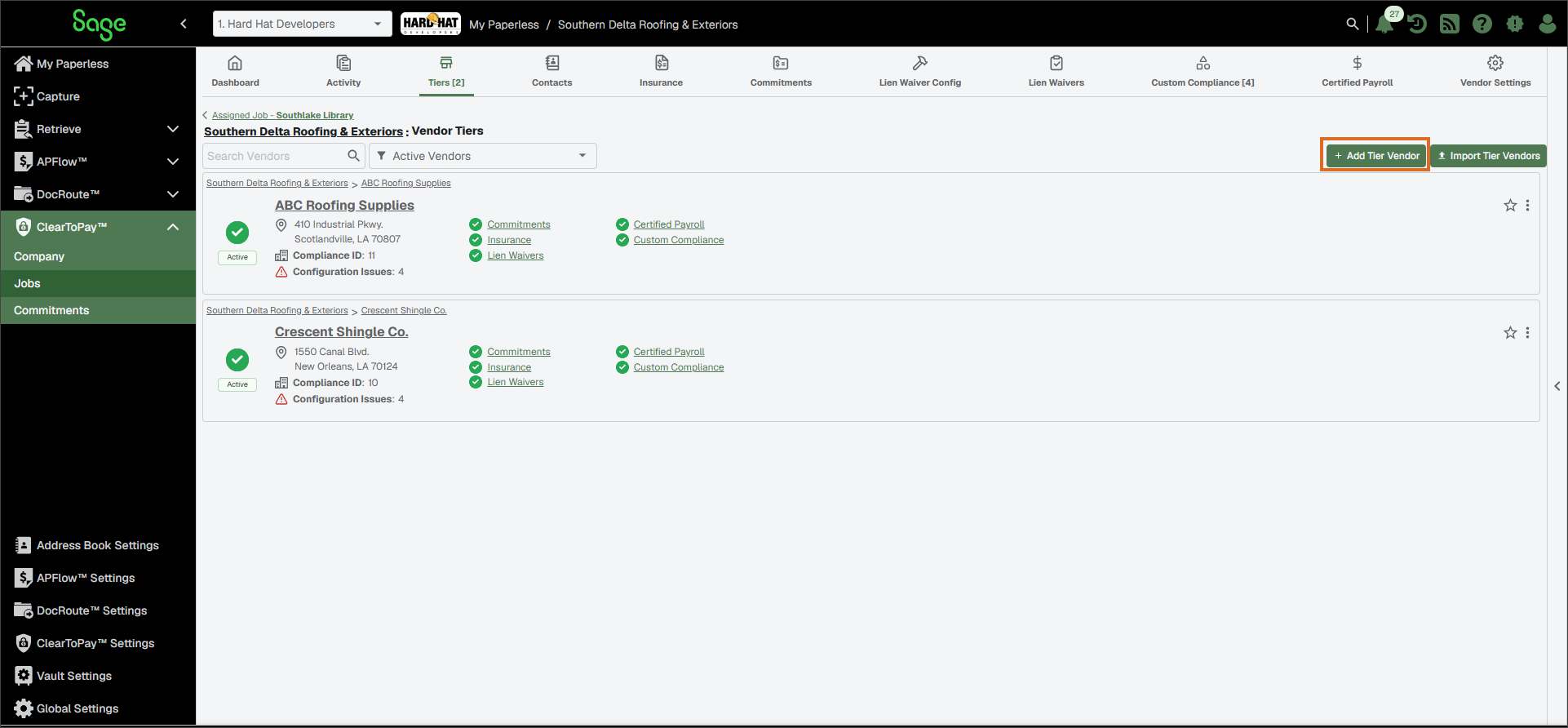The image size is (1568, 728).
Task: Click Crescent Shingle configuration issues warning icon
Action: [x=281, y=399]
